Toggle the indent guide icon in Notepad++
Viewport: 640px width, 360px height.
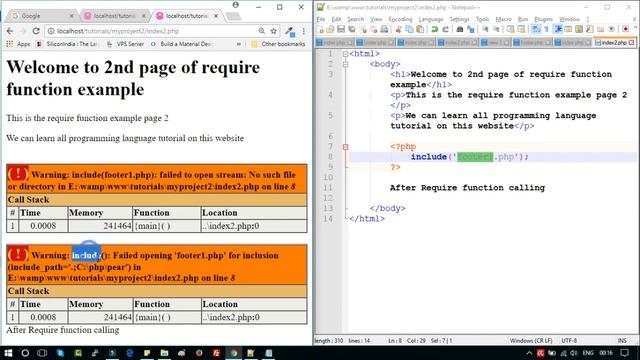(x=557, y=29)
